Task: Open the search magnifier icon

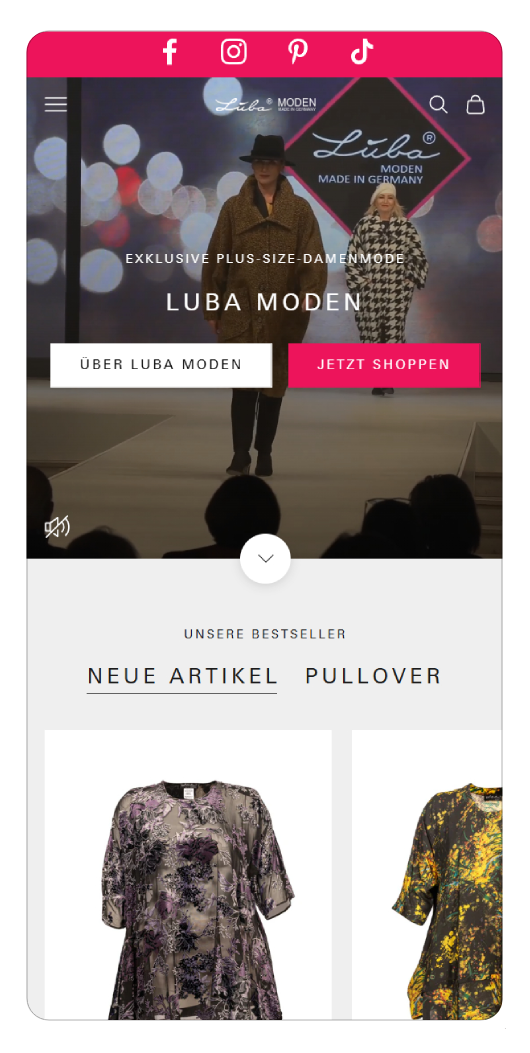Action: 438,104
